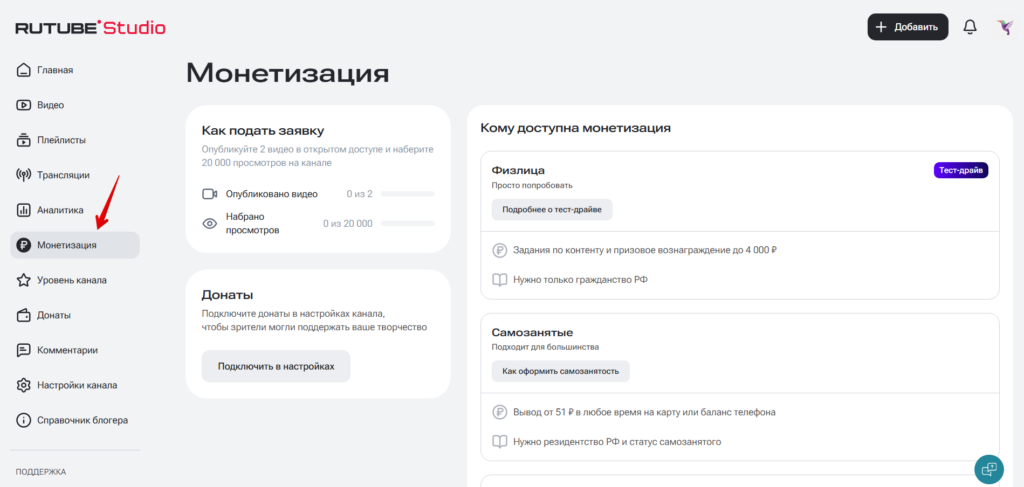Image resolution: width=1024 pixels, height=487 pixels.
Task: Click camera icon beside Опубликовано видео
Action: (209, 194)
